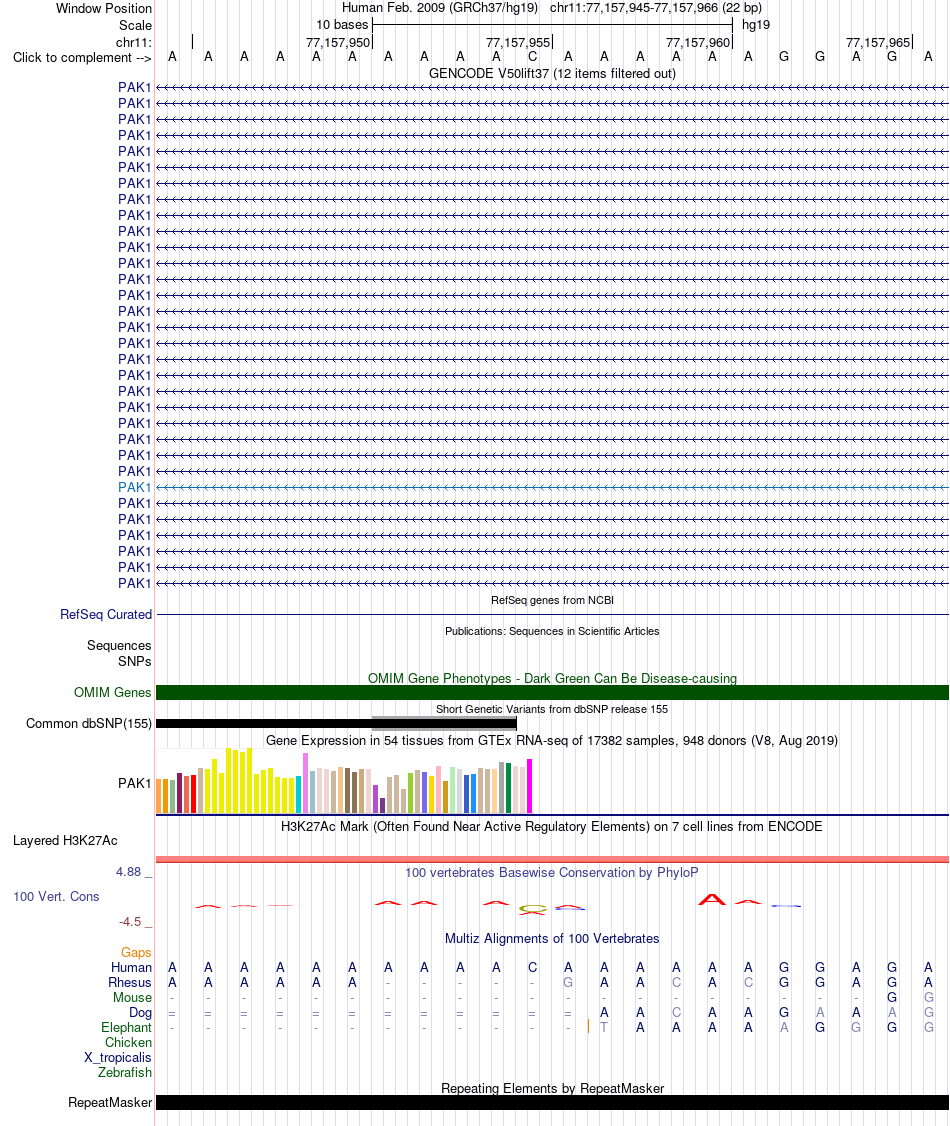Select the 'Human' alignment row label
This screenshot has height=1126, width=950.
pos(131,968)
